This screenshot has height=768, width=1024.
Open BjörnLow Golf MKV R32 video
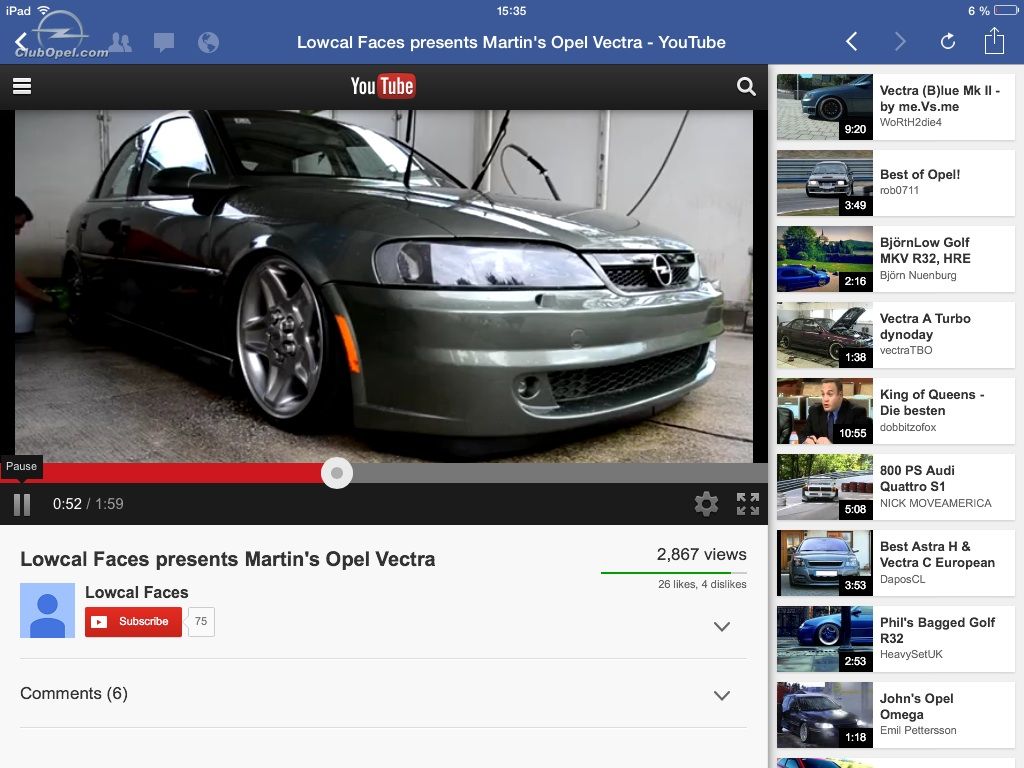click(895, 259)
